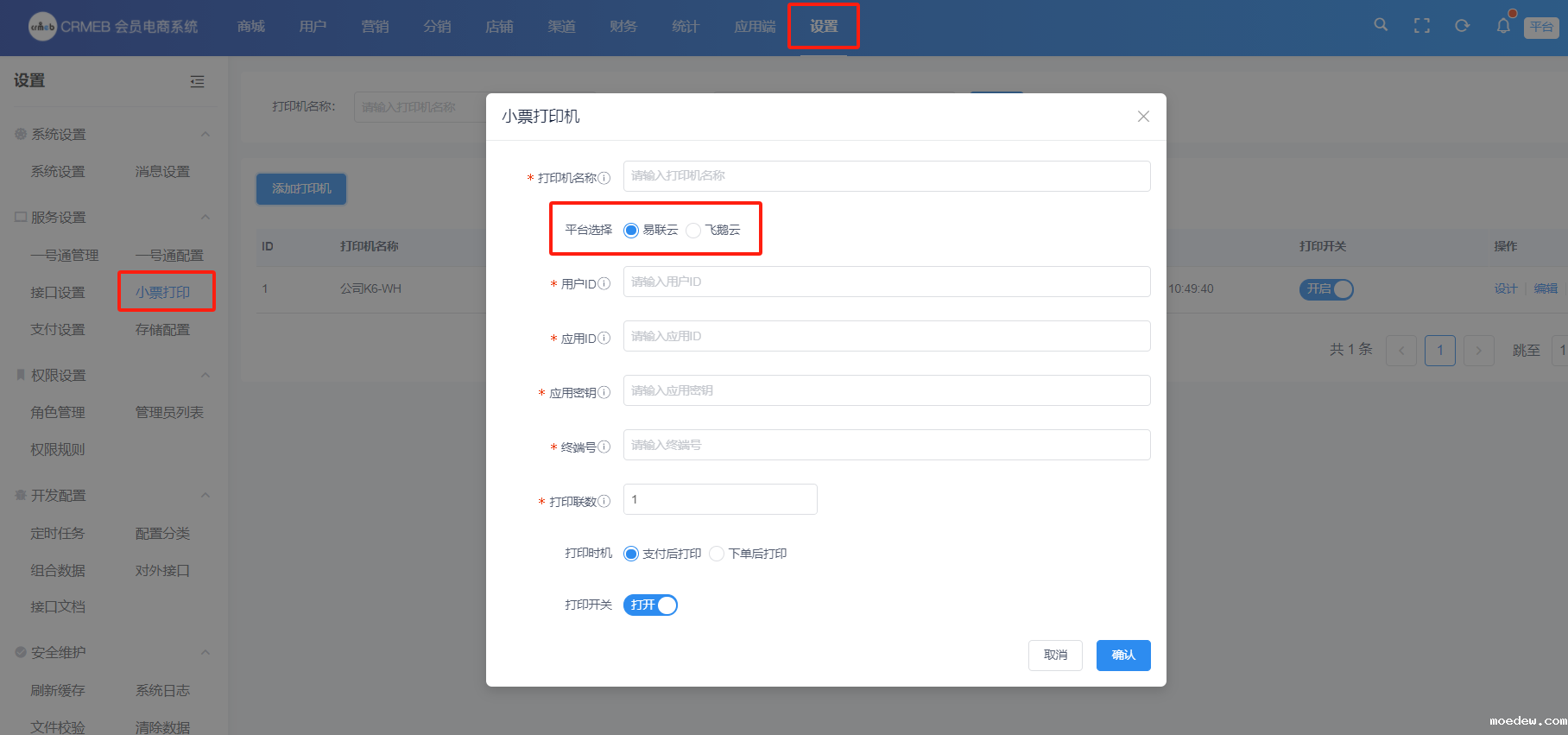1568x735 pixels.
Task: Click the search magnifier icon in header
Action: point(1381,25)
